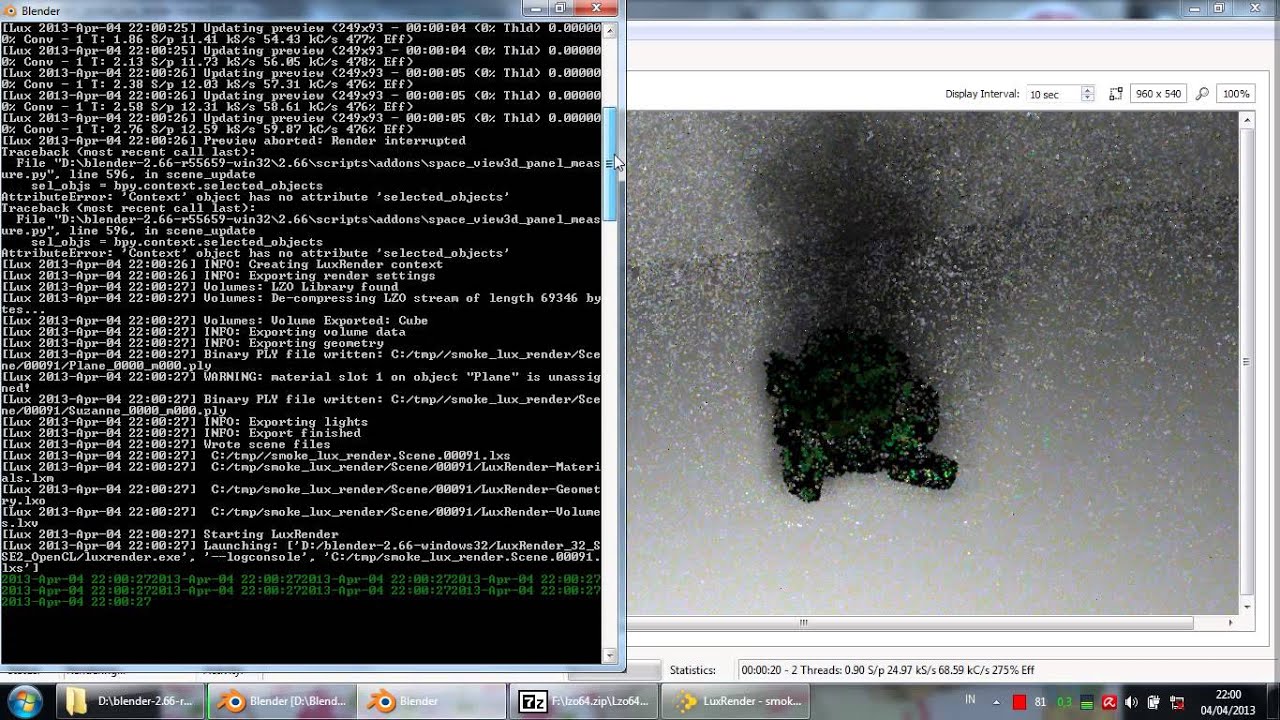This screenshot has width=1280, height=720.
Task: Decrease Display Interval with the down stepper arrow
Action: tap(1087, 98)
